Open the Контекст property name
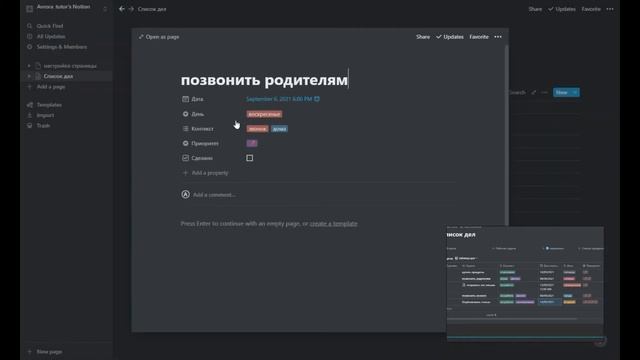The width and height of the screenshot is (640, 360). click(202, 129)
